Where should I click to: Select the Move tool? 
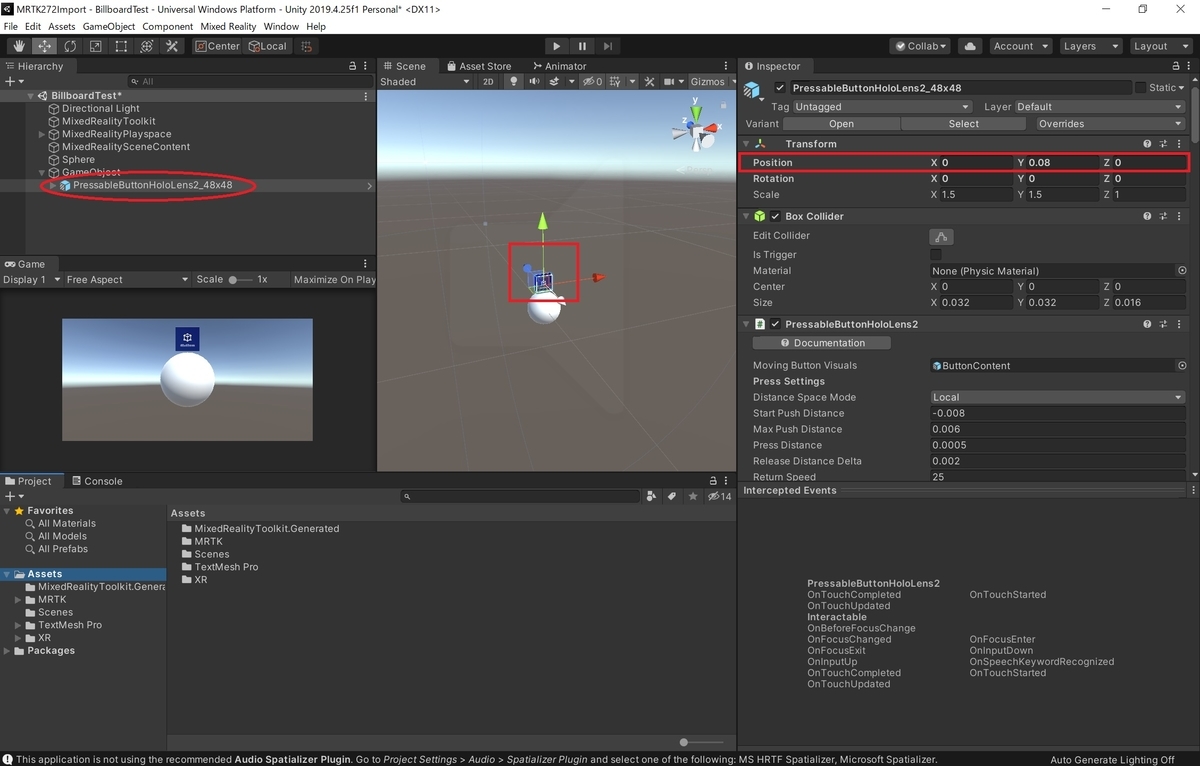click(45, 46)
